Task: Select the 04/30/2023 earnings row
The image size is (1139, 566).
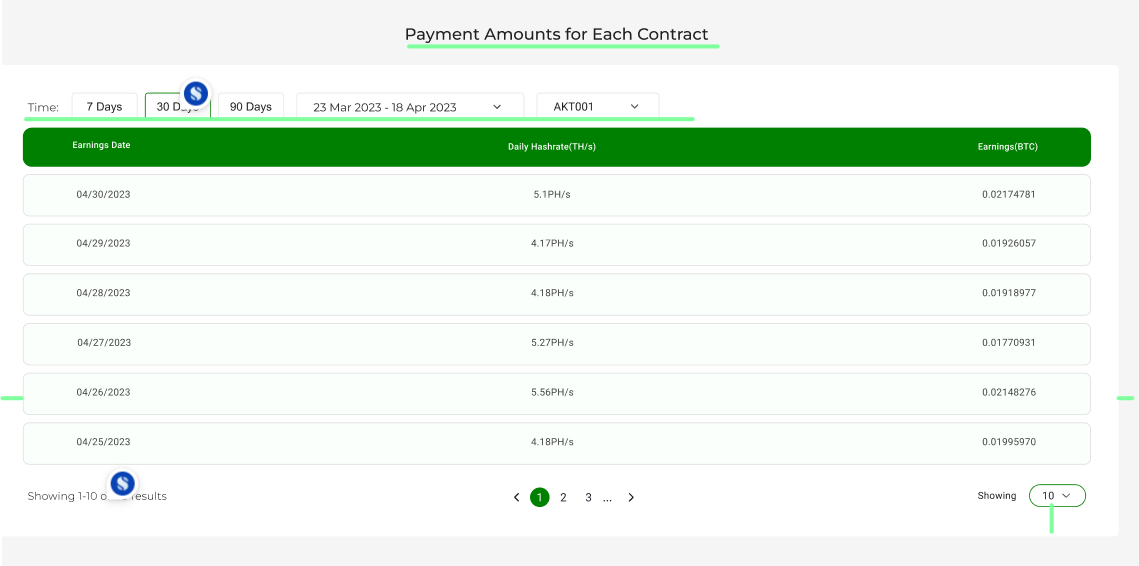Action: 556,195
